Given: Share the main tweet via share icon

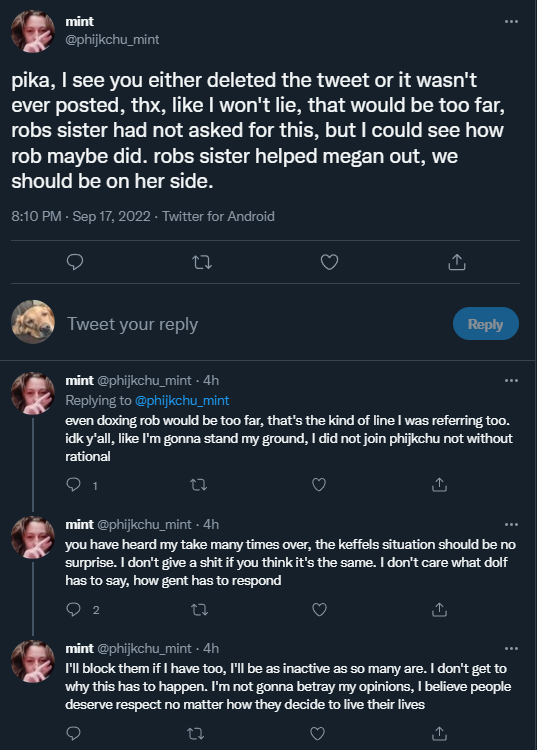Looking at the screenshot, I should (x=457, y=262).
